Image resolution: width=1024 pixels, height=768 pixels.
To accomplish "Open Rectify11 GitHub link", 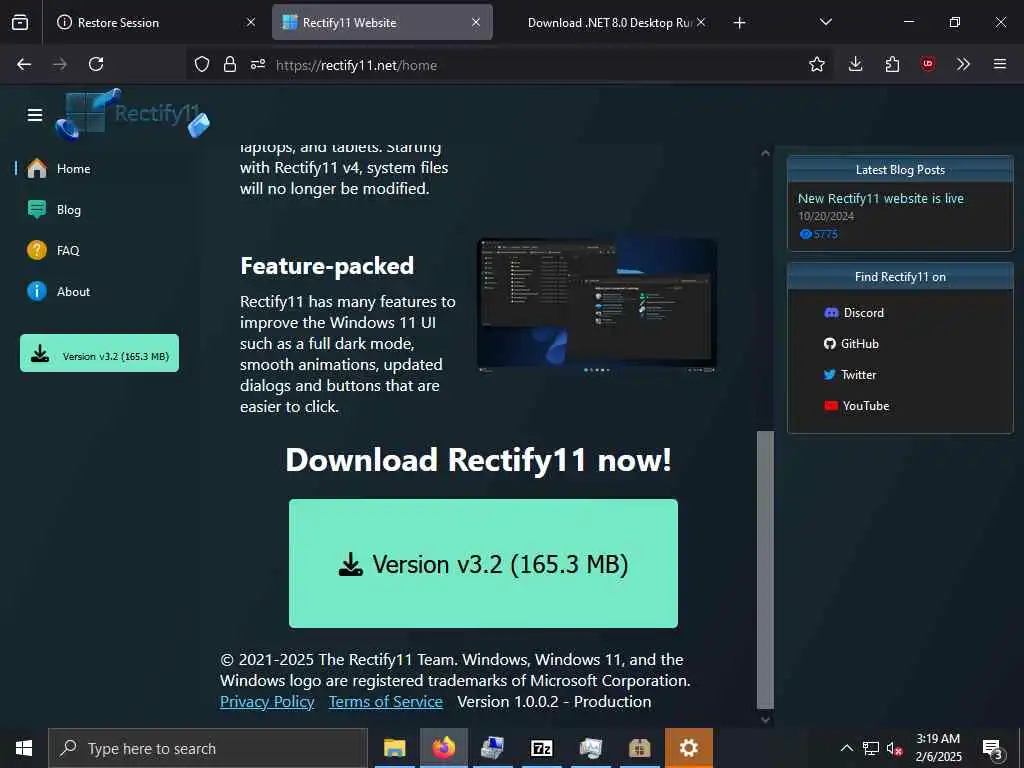I will click(851, 344).
